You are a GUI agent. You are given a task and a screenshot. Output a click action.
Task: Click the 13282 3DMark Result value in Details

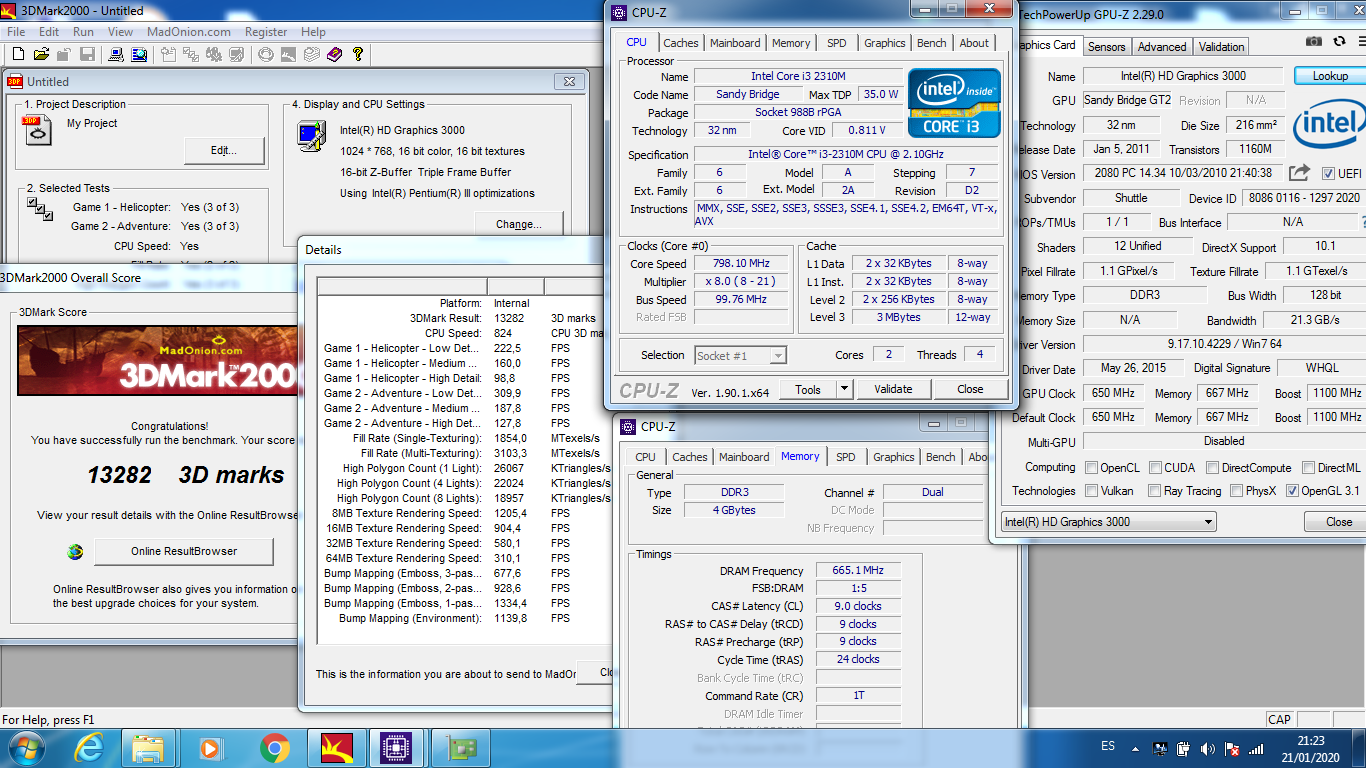coord(509,318)
